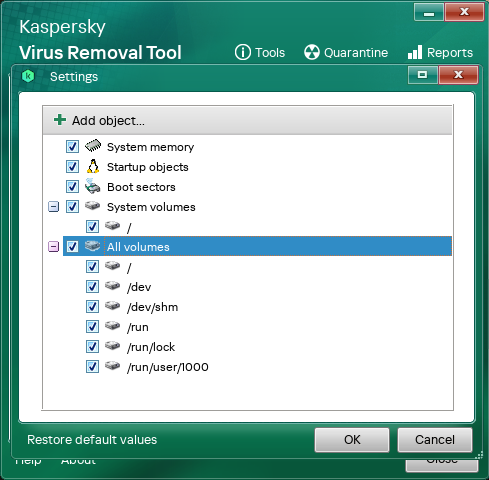Select the Startup objects row label
This screenshot has width=489, height=480.
click(x=148, y=167)
